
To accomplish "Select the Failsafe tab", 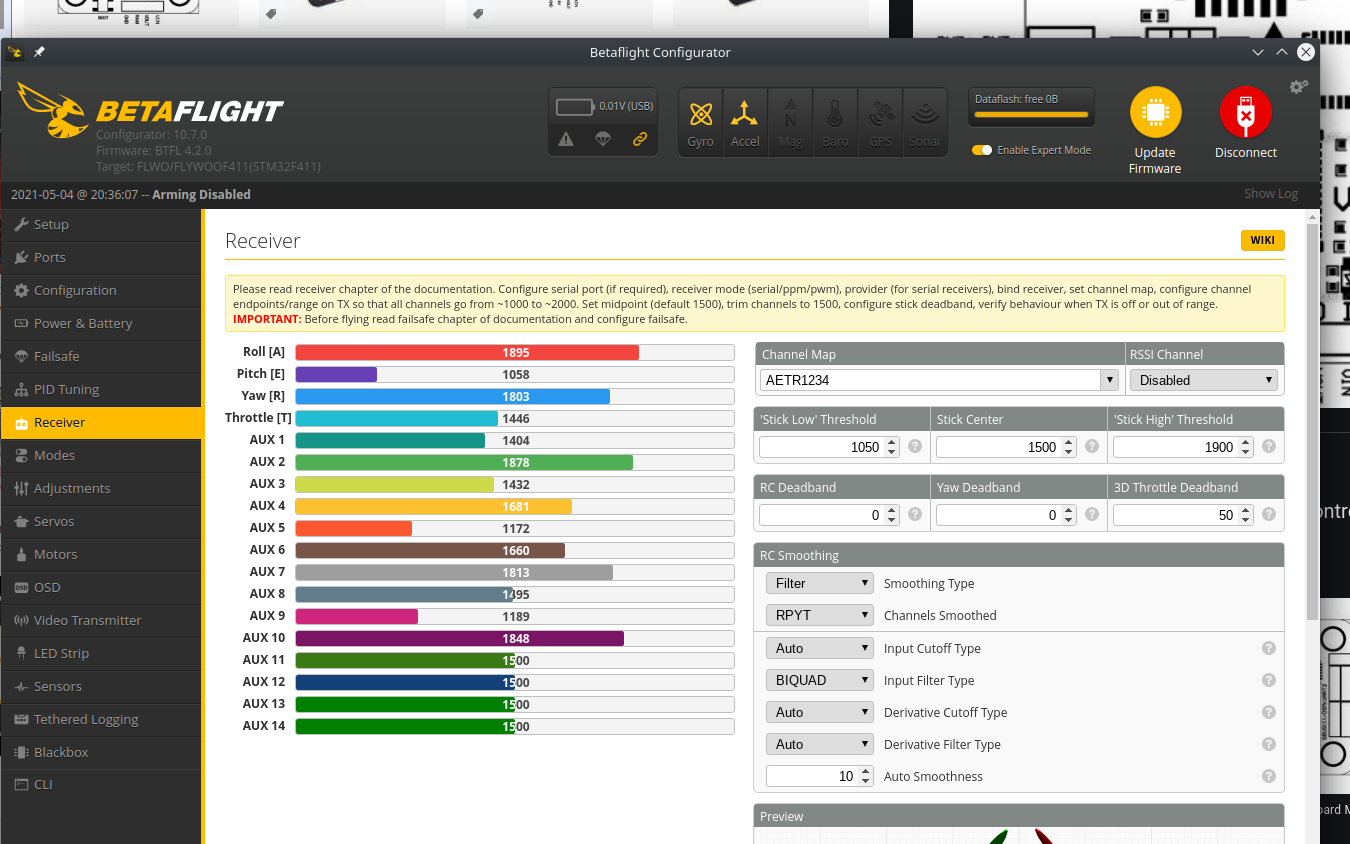I will click(x=101, y=357).
